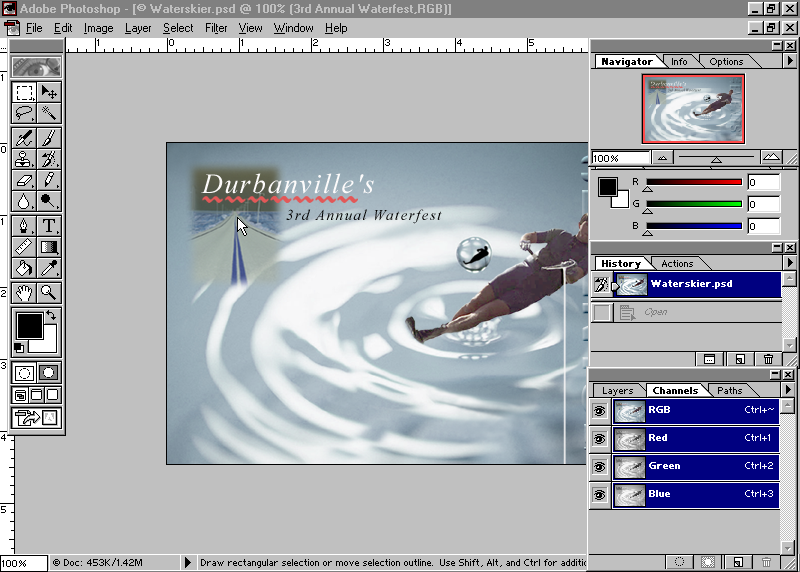Select the Rubber Stamp tool
Viewport: 800px width, 572px height.
[24, 159]
